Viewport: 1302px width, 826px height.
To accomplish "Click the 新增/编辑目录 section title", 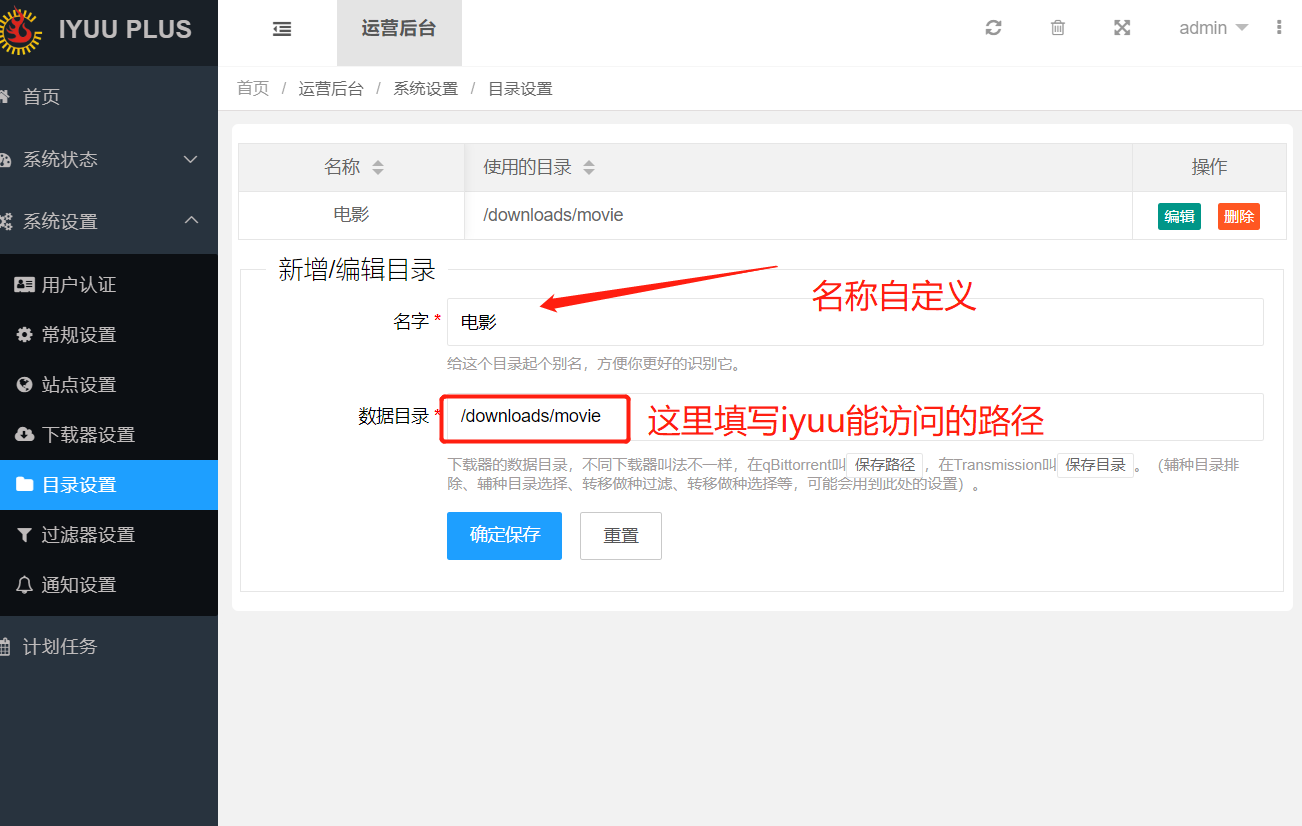I will (x=357, y=270).
